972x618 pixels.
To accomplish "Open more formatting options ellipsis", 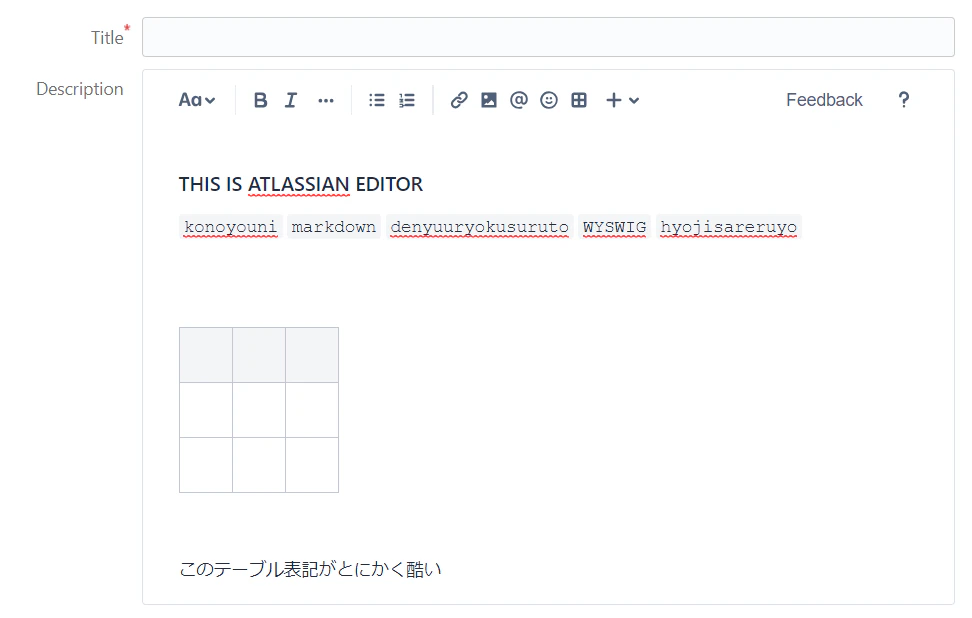I will pos(325,100).
